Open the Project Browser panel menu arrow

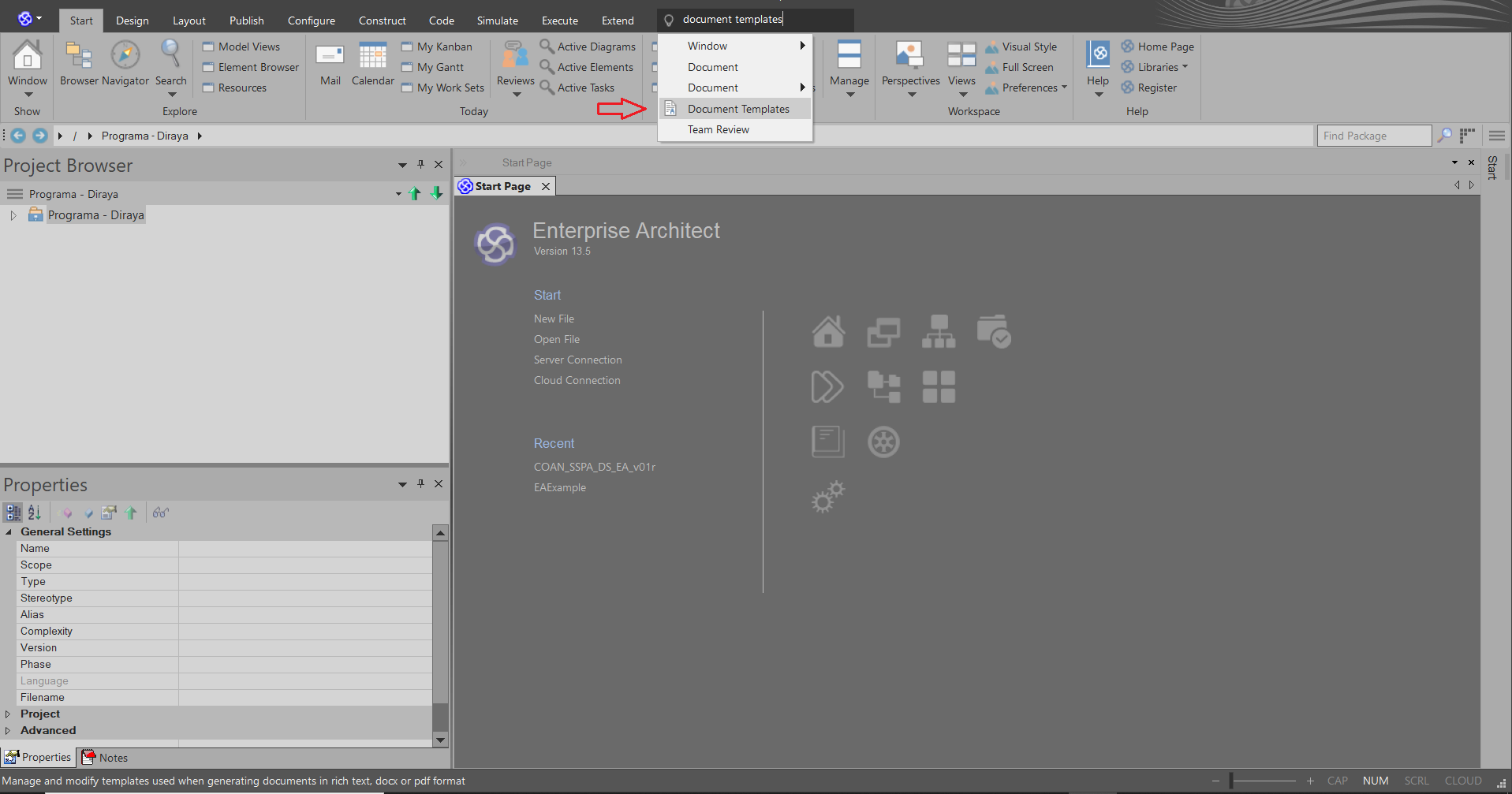pyautogui.click(x=402, y=165)
